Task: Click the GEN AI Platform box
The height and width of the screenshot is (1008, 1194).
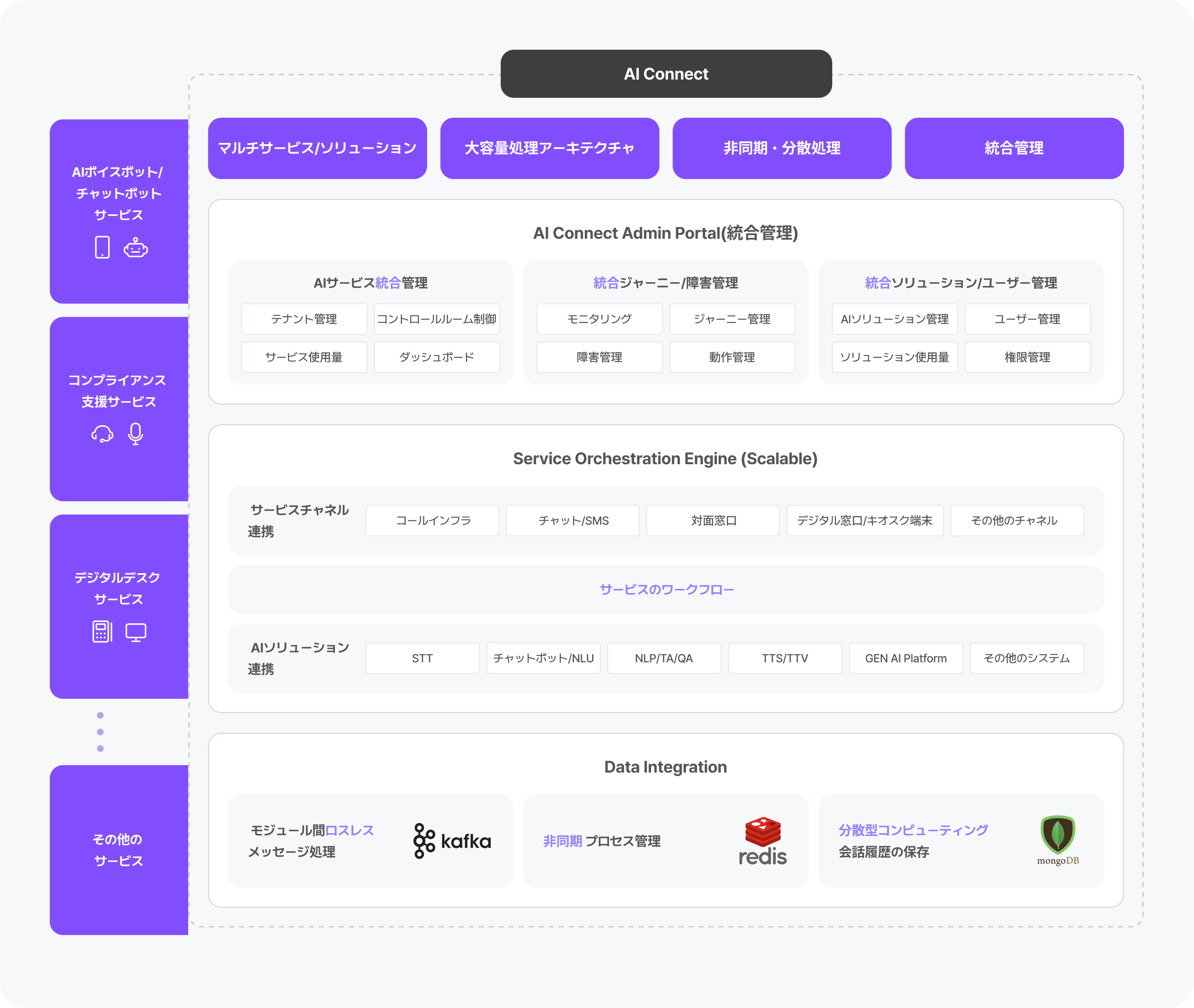Action: coord(906,658)
